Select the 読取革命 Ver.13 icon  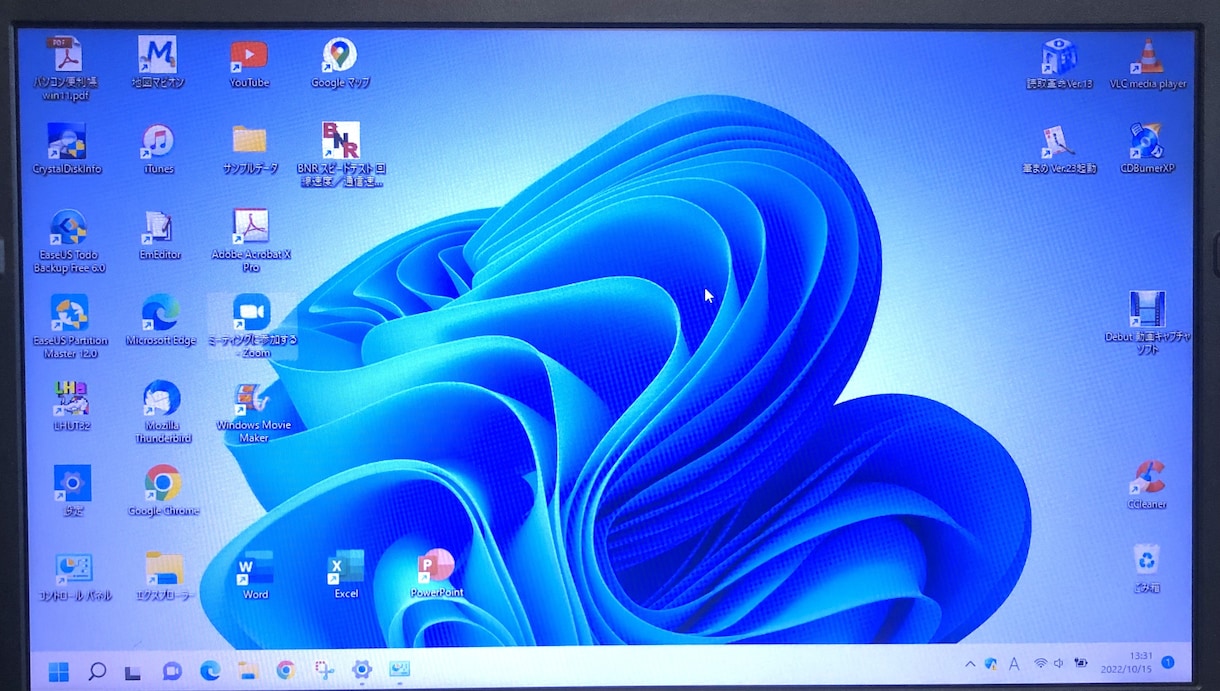tap(1059, 64)
